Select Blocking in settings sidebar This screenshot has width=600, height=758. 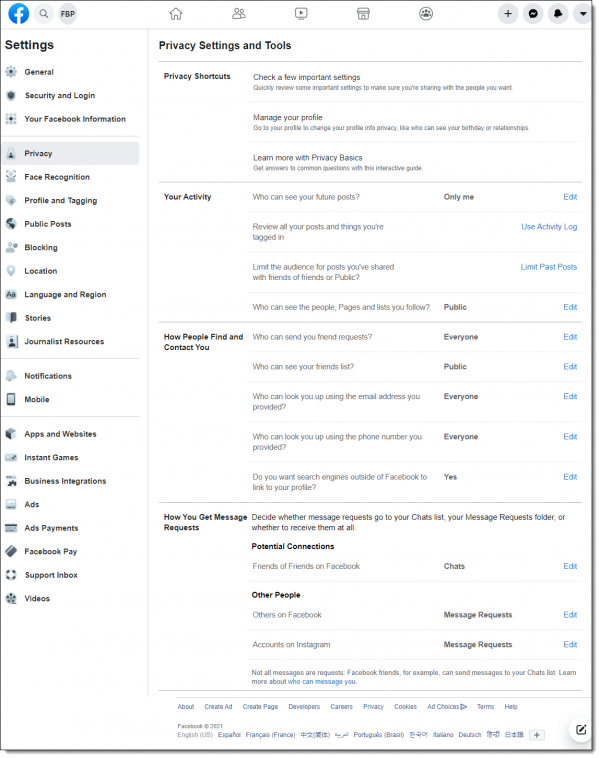[41, 248]
